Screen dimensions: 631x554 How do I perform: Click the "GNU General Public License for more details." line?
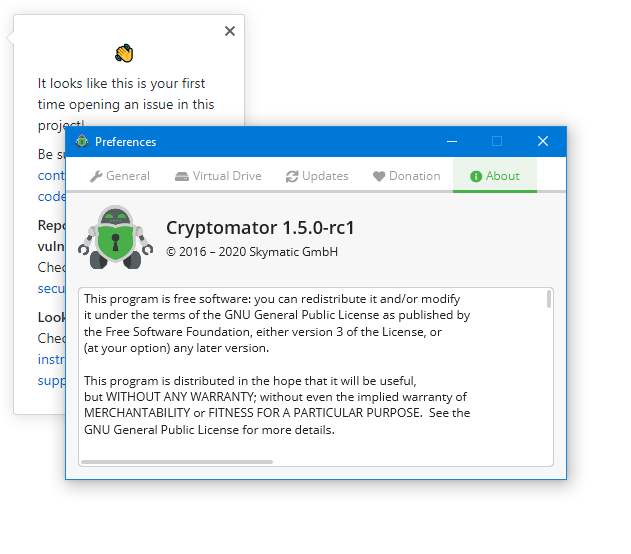209,430
